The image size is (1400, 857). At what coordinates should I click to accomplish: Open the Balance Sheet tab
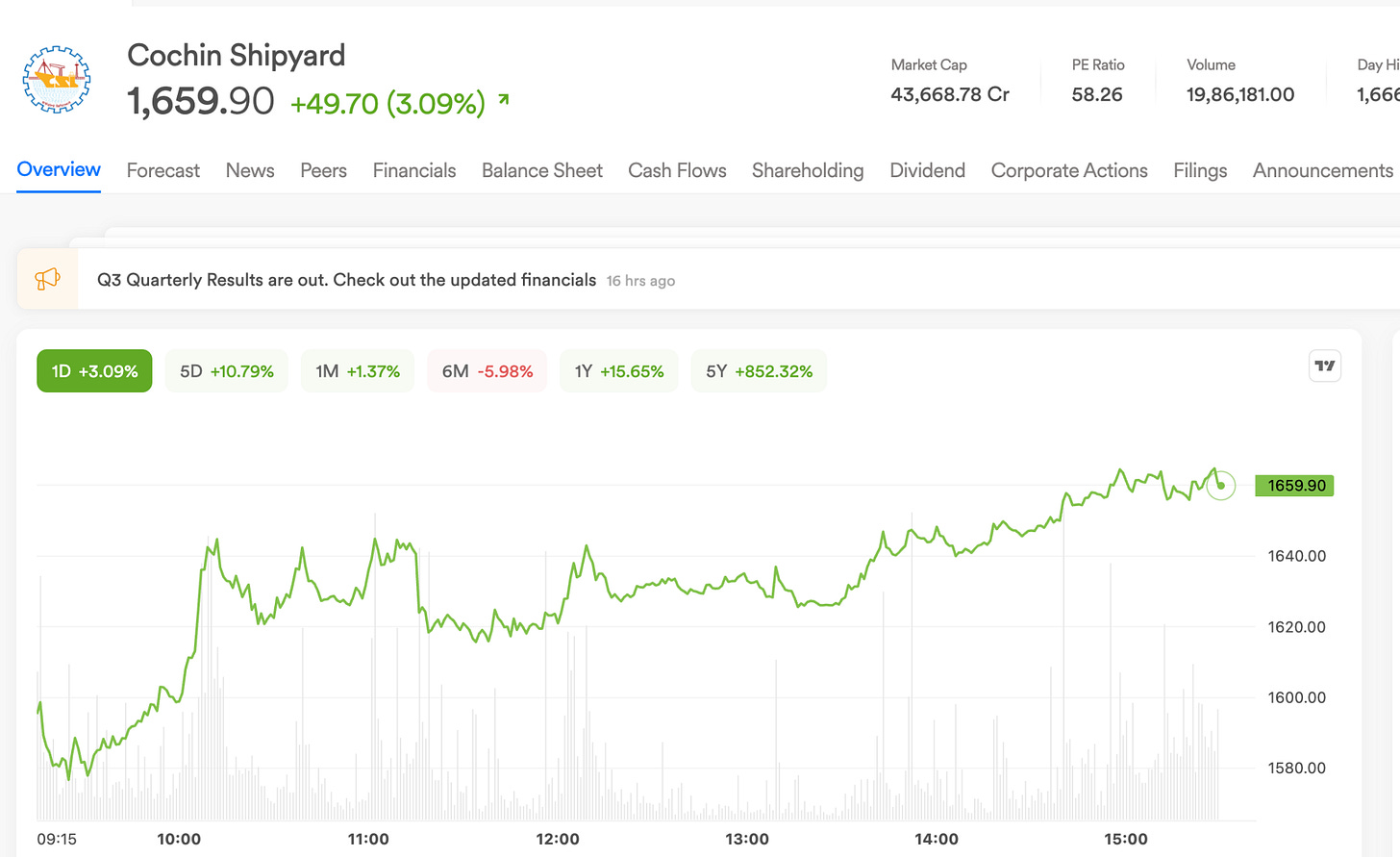[542, 170]
